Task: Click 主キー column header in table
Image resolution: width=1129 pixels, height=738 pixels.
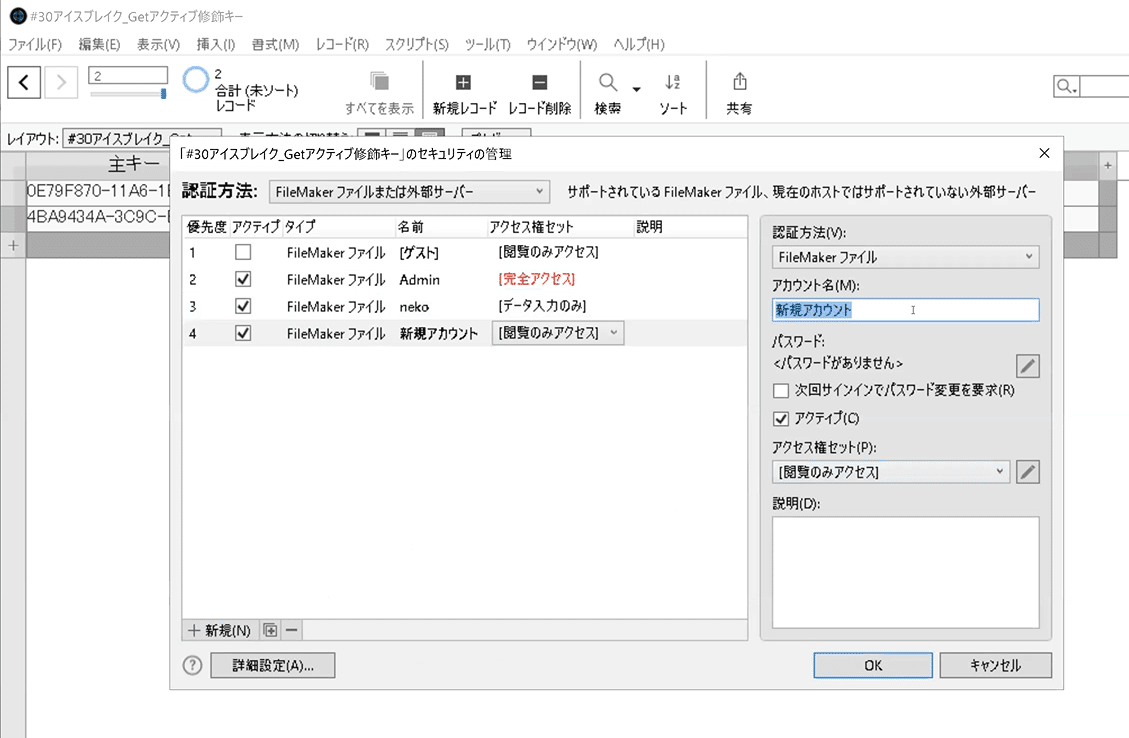Action: point(134,165)
